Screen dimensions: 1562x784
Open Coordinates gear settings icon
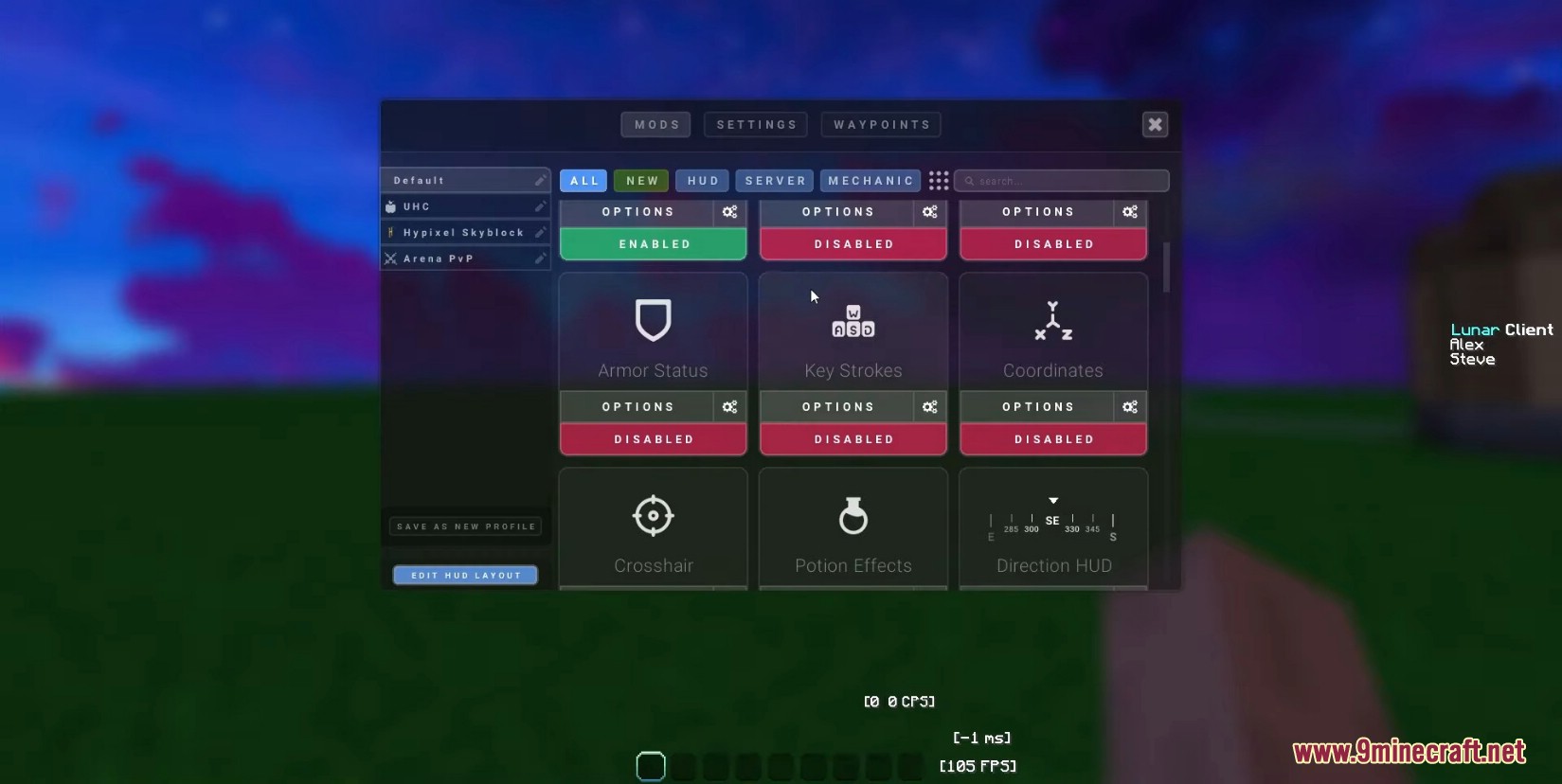tap(1130, 406)
